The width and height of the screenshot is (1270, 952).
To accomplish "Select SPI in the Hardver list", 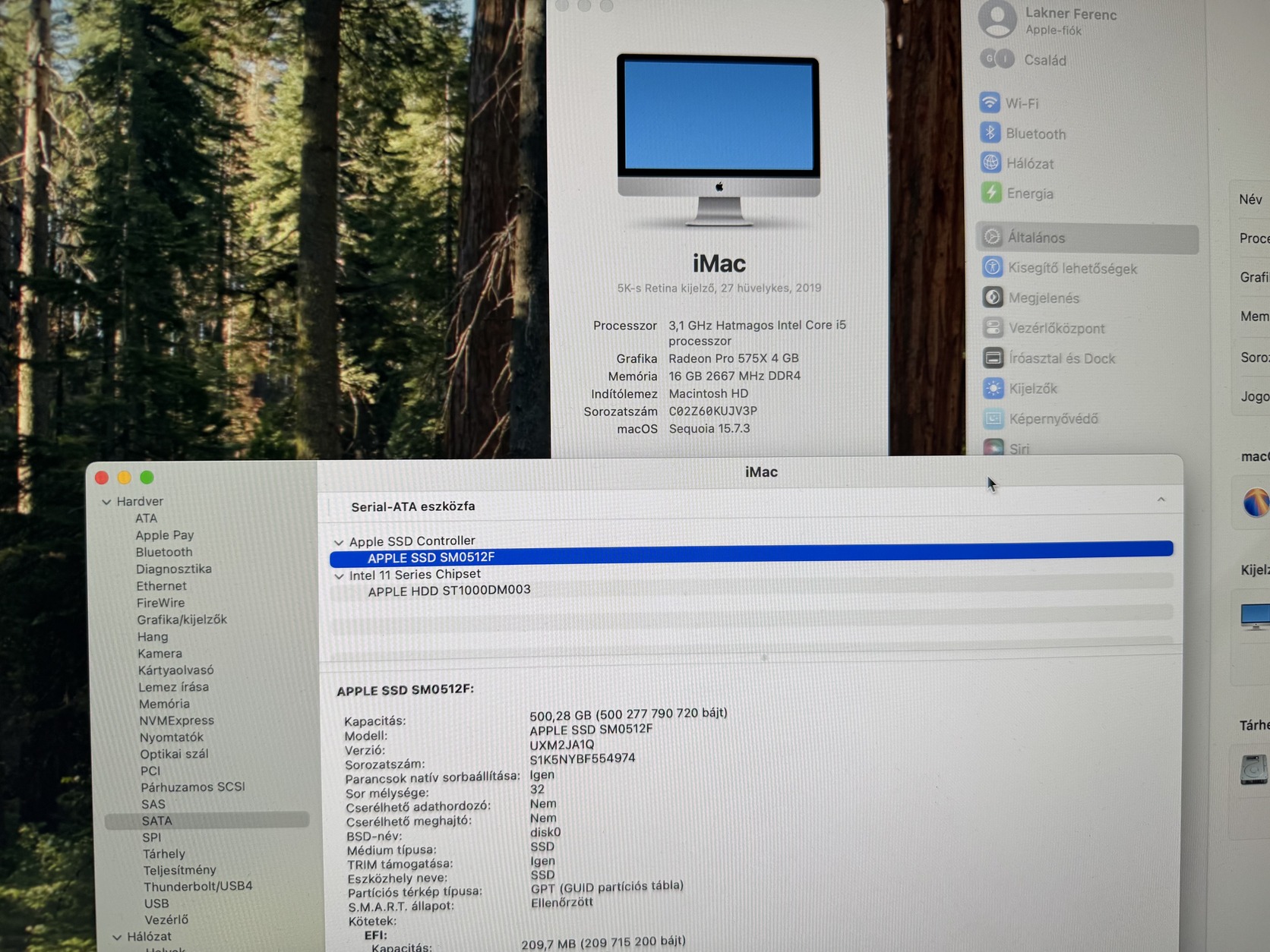I will pos(151,837).
